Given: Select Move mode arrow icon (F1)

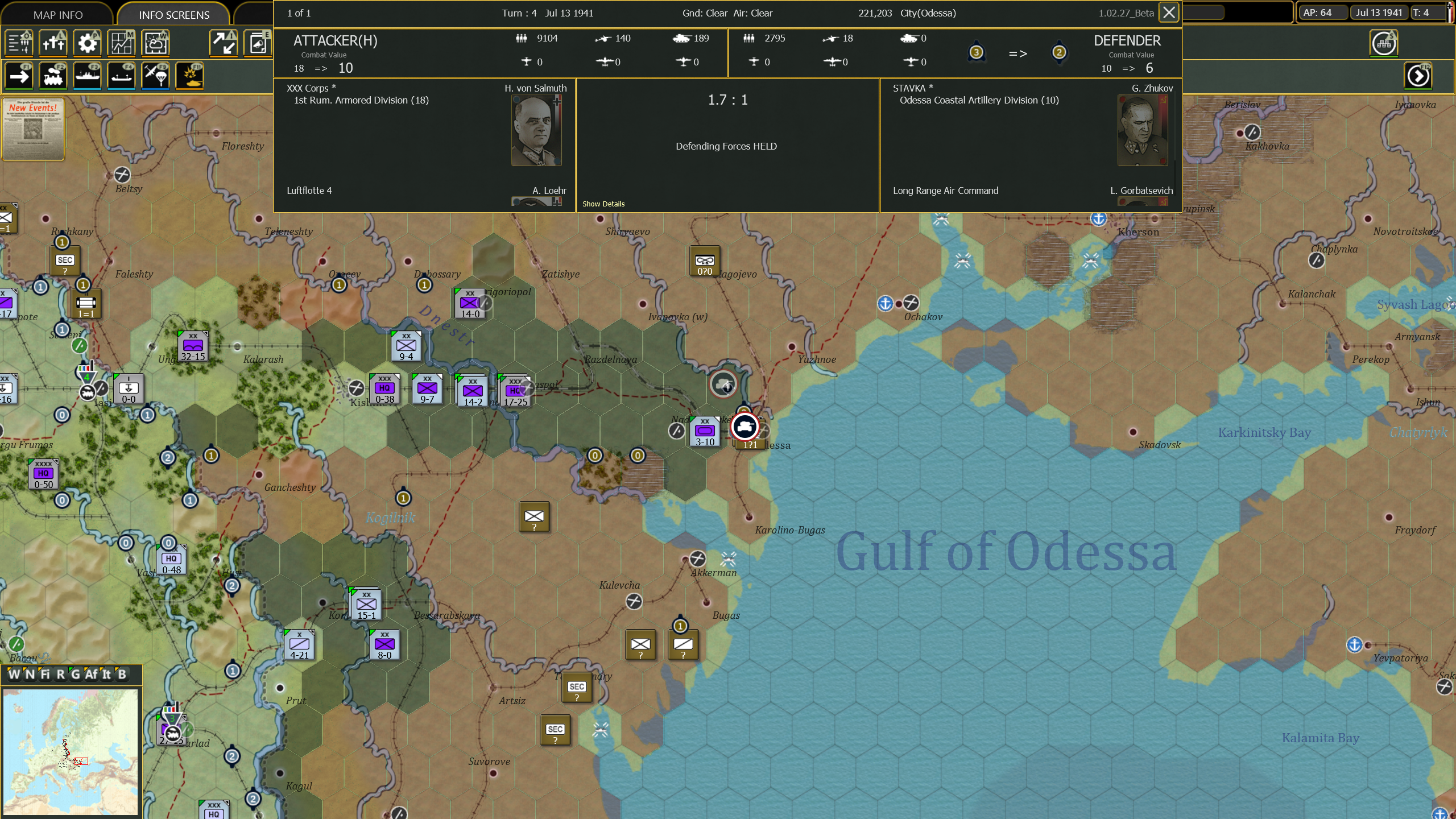Looking at the screenshot, I should [x=19, y=76].
